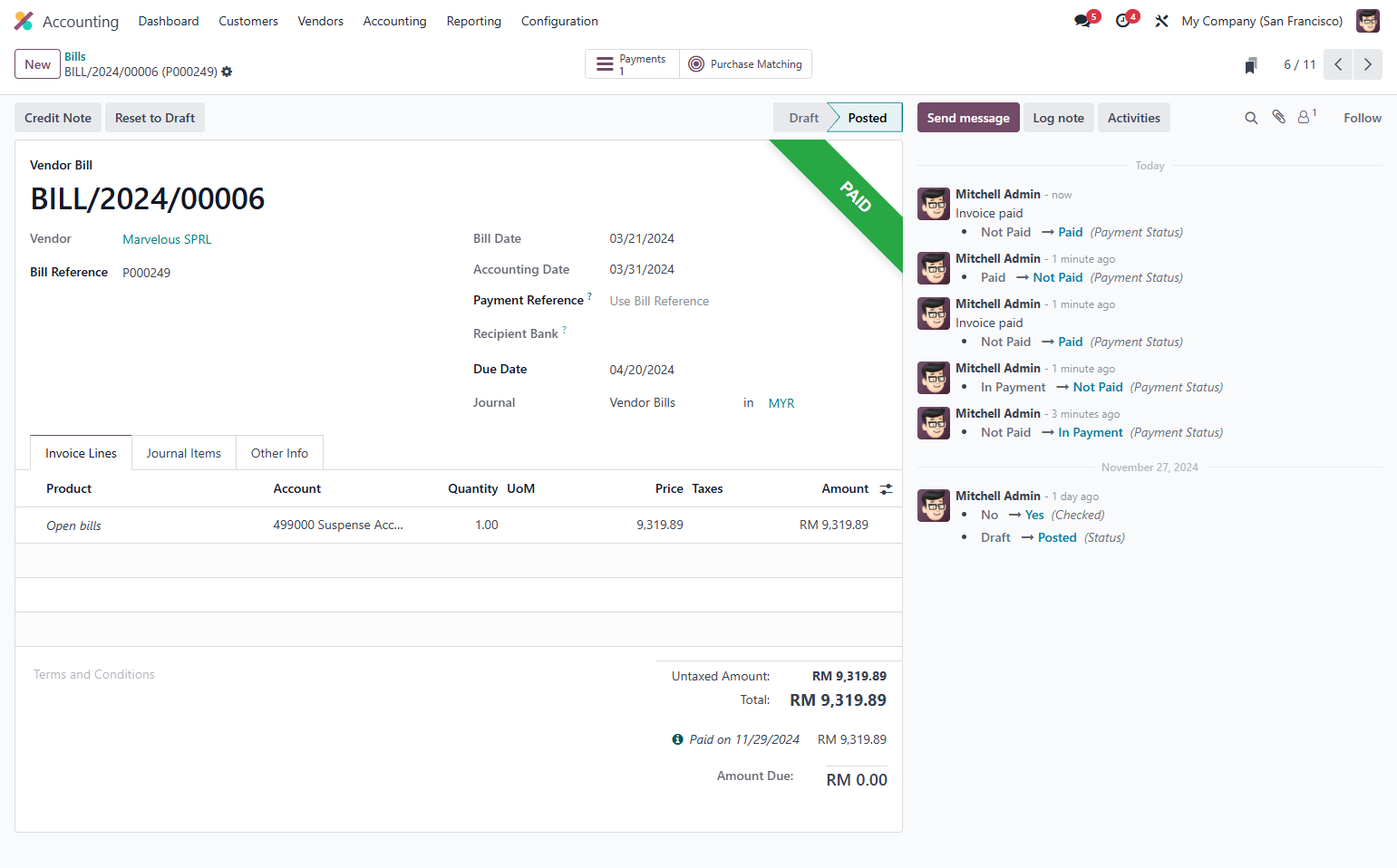Open the conversations messages icon
Screen dimensions: 1397x868
pyautogui.click(x=1082, y=21)
